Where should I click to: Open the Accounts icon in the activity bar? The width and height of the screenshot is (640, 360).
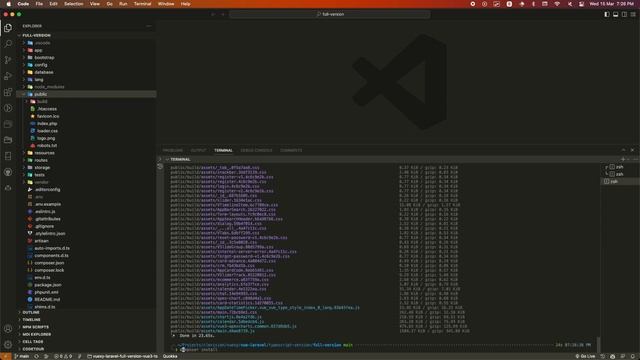(x=8, y=329)
